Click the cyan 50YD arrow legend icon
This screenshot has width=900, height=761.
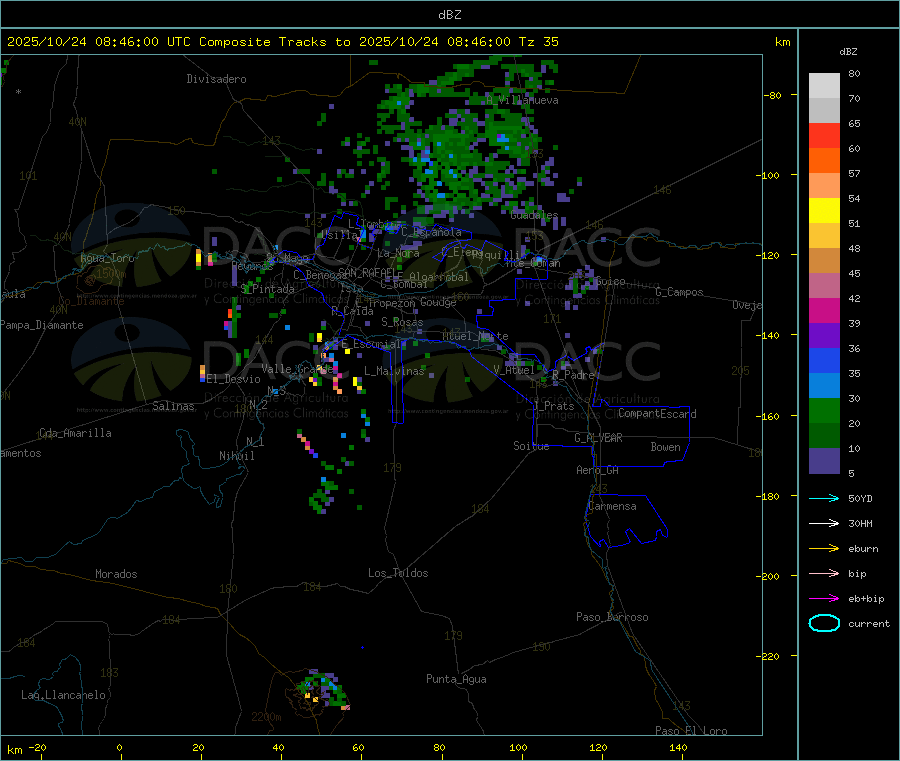(x=824, y=498)
